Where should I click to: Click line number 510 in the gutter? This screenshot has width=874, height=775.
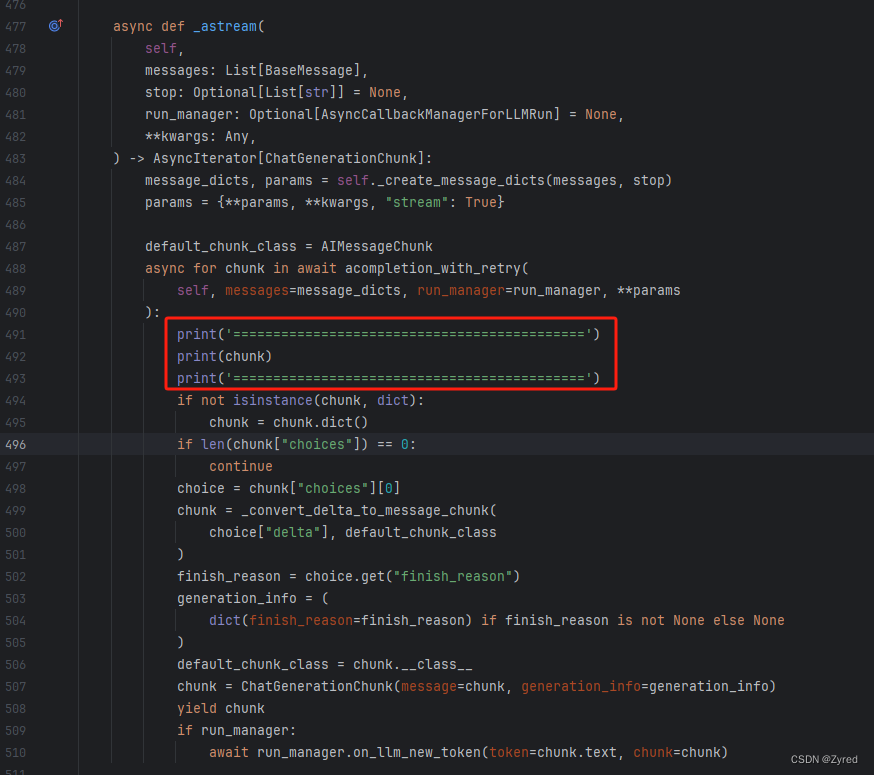point(16,753)
